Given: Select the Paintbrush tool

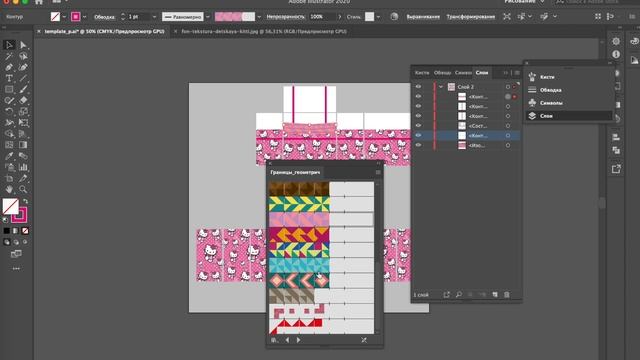Looking at the screenshot, I should pos(23,89).
